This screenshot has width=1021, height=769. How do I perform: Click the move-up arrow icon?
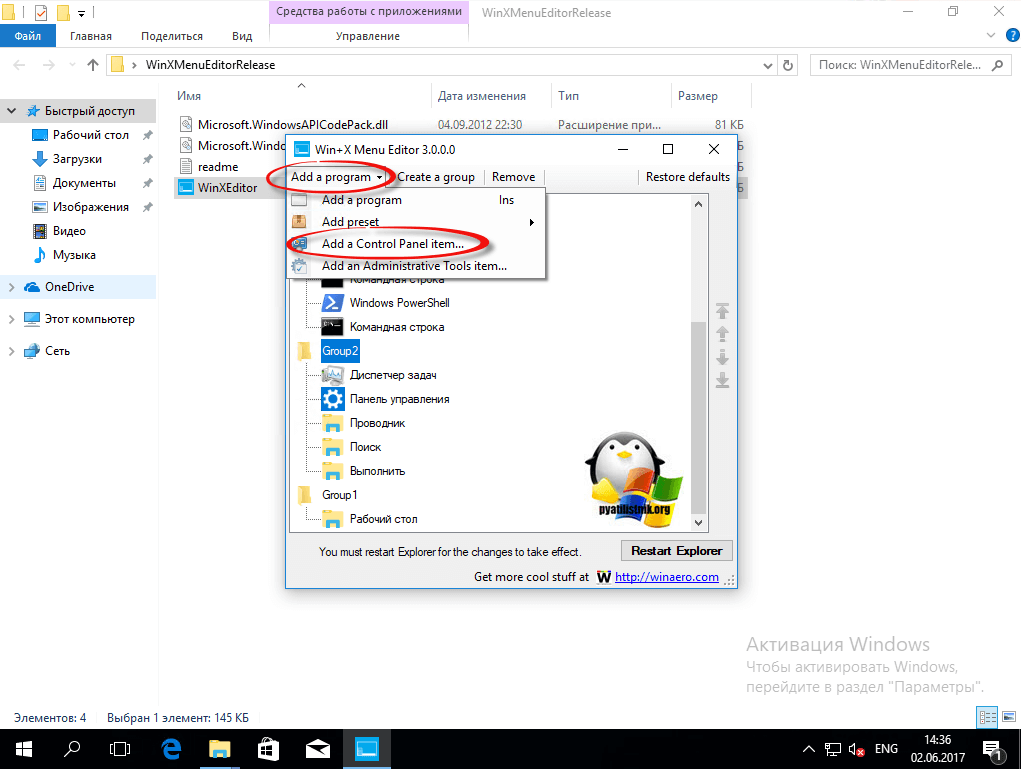pos(722,333)
